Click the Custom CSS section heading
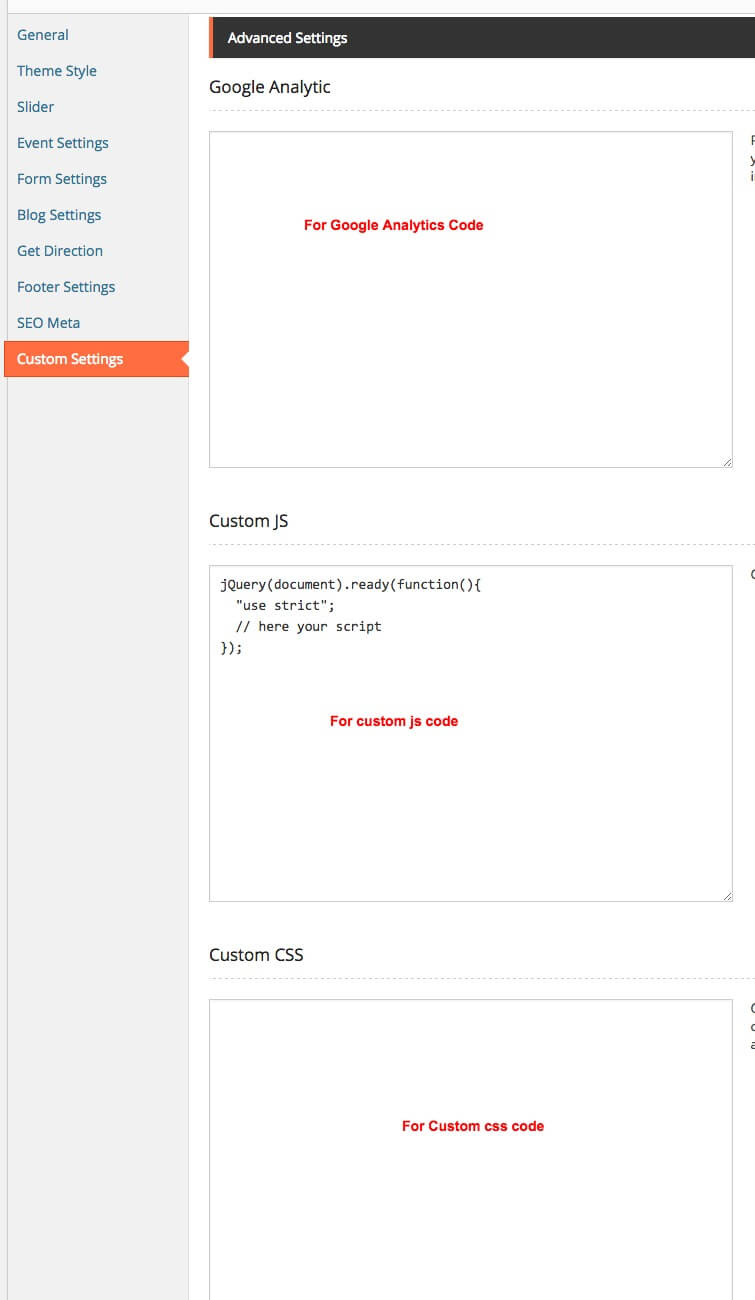 click(x=256, y=955)
